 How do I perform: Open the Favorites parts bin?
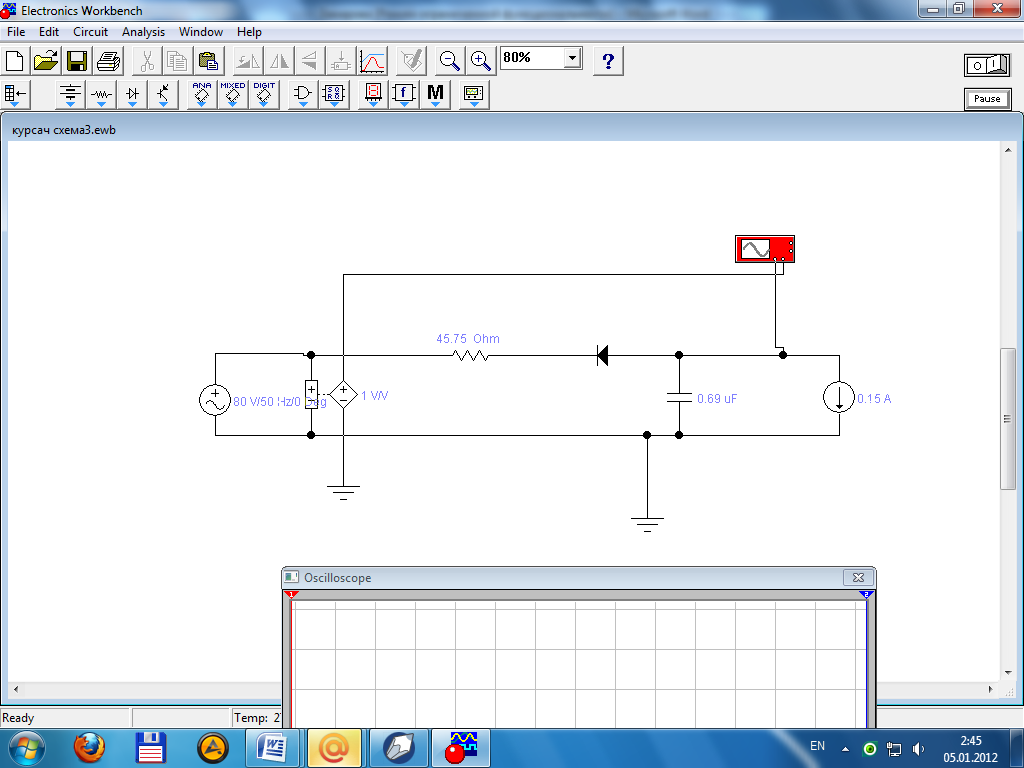[x=14, y=95]
